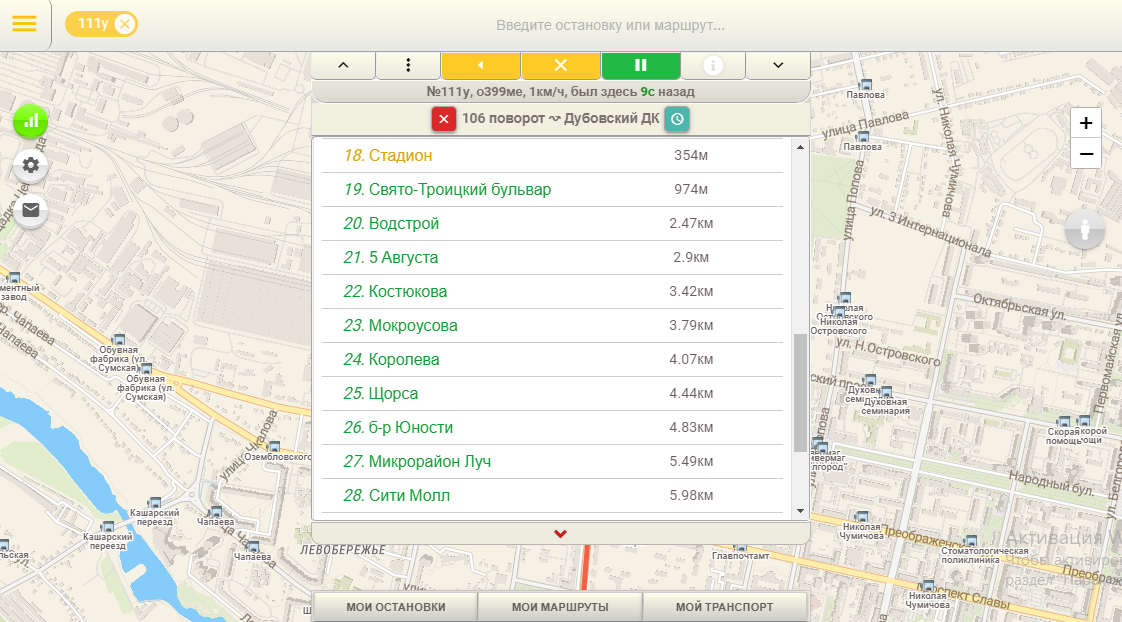
Task: Show vehicle info with the i button
Action: [x=713, y=65]
